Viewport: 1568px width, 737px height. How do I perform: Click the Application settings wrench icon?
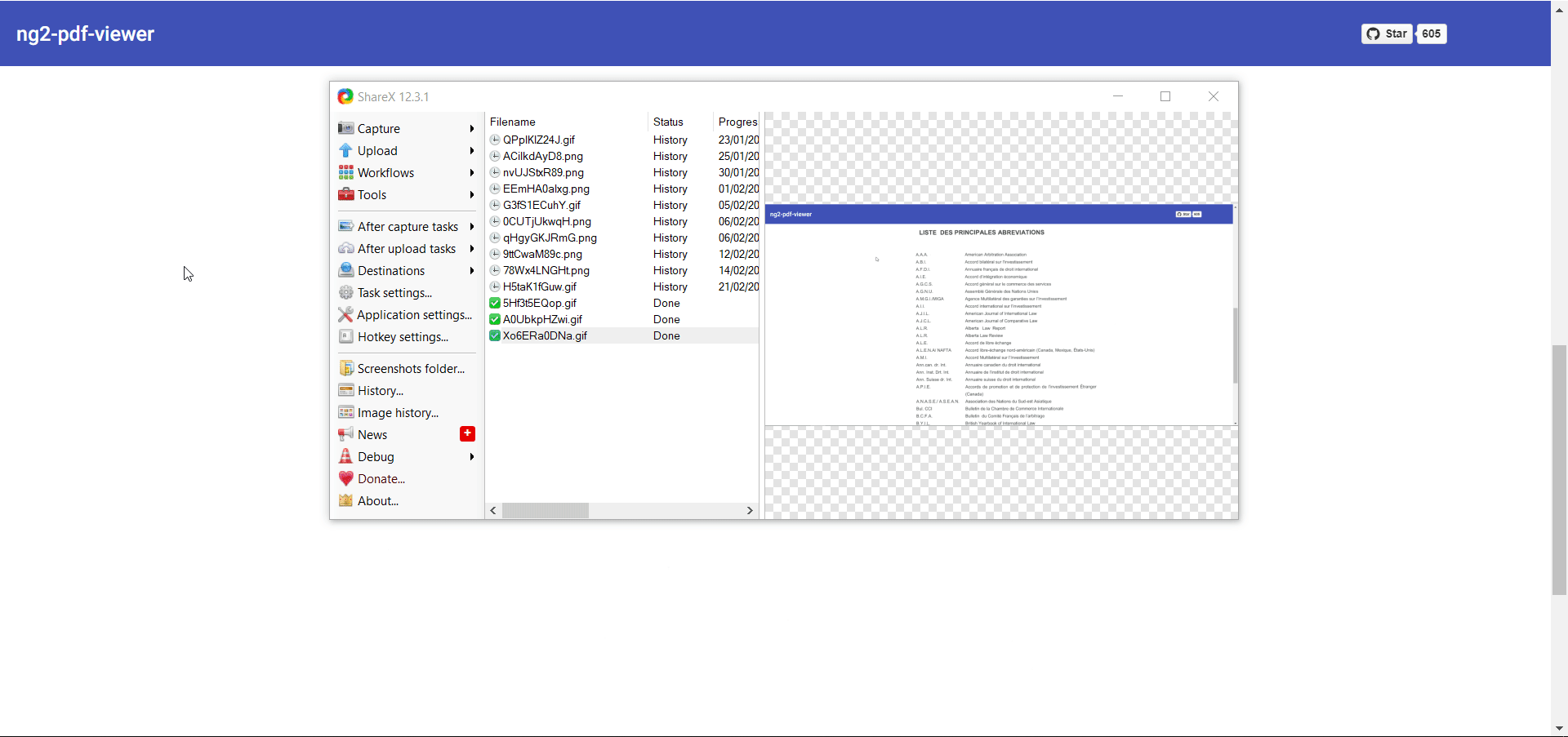[x=346, y=314]
